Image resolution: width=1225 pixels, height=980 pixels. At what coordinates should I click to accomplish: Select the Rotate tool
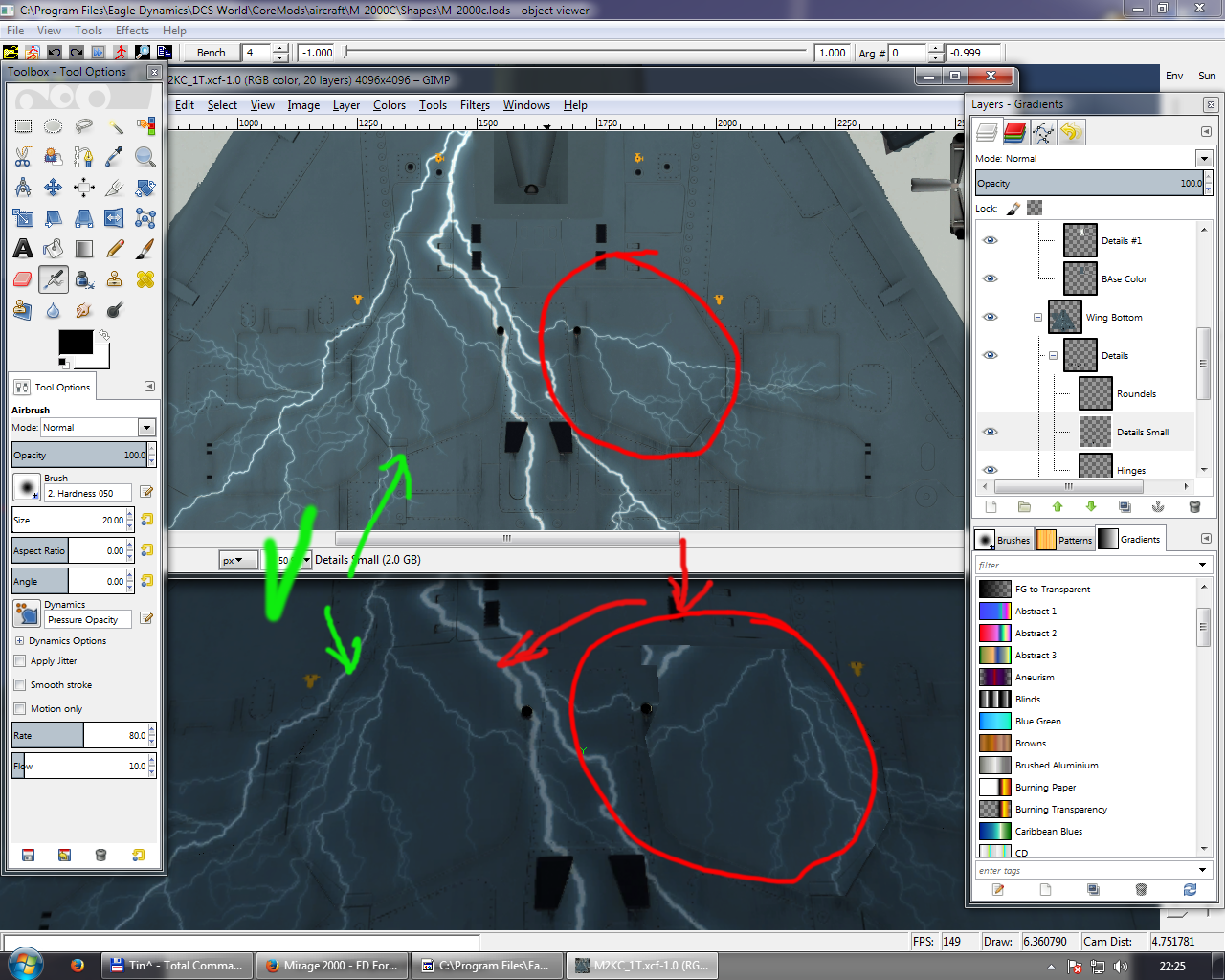[x=145, y=188]
